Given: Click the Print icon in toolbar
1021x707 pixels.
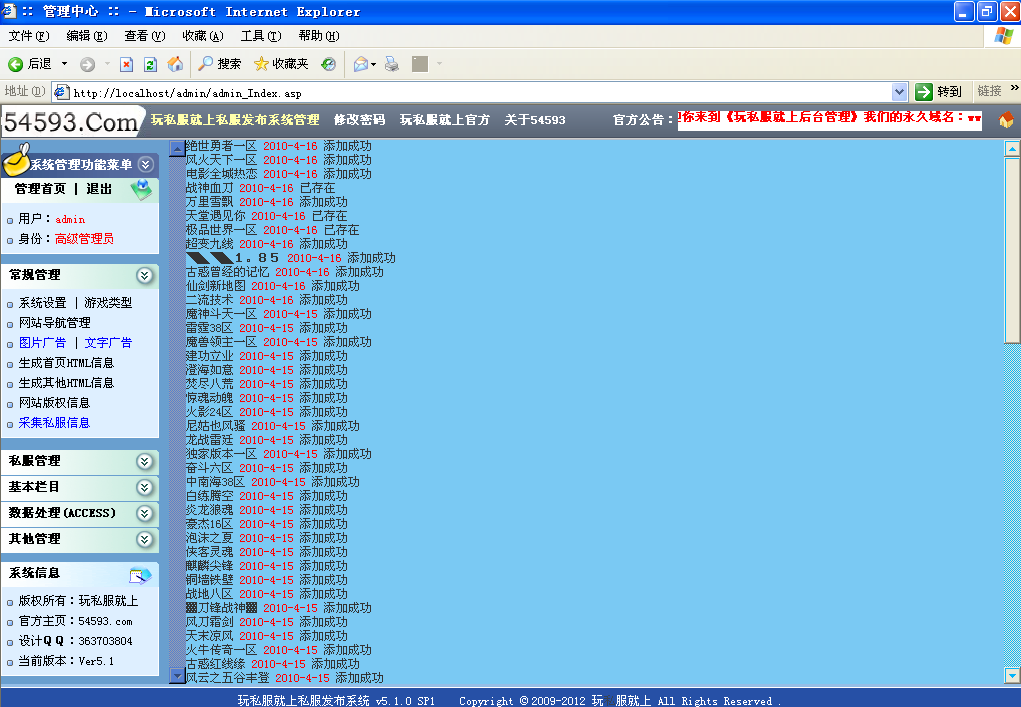Looking at the screenshot, I should click(x=392, y=64).
